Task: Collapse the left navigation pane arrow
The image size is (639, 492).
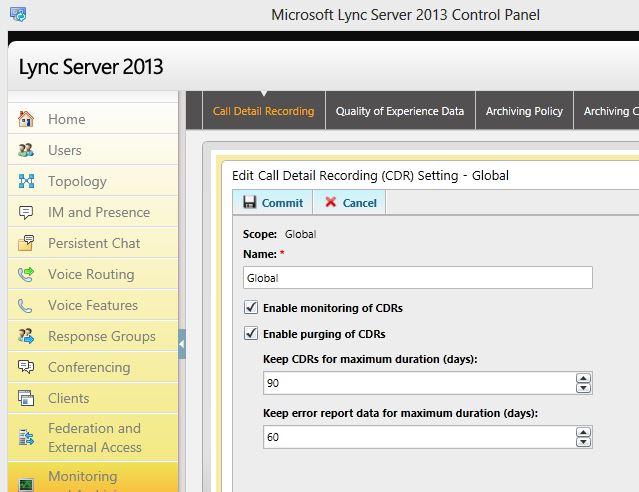Action: [182, 344]
